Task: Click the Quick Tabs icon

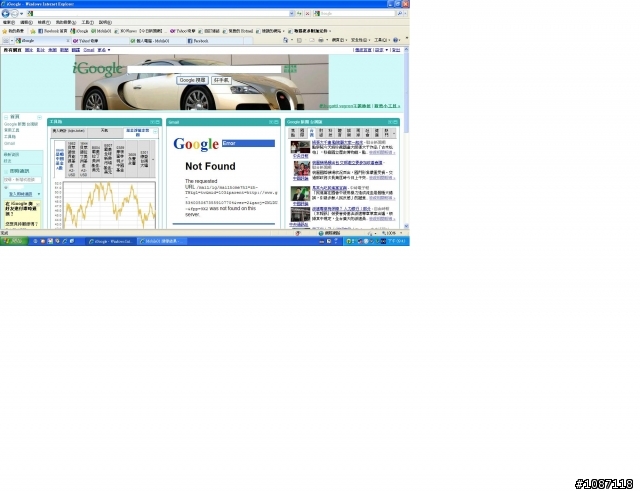Action: click(6, 41)
